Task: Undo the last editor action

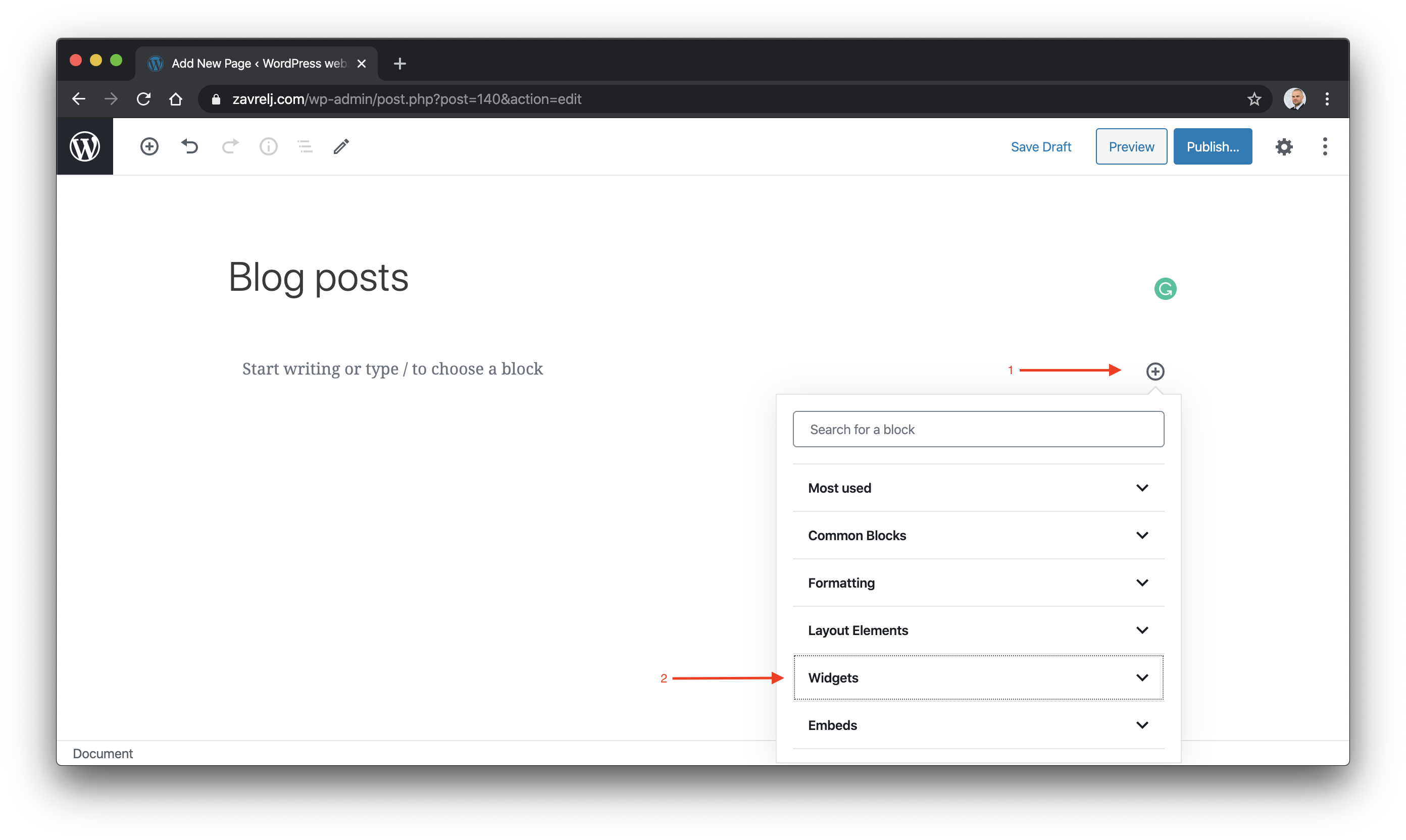Action: [190, 146]
